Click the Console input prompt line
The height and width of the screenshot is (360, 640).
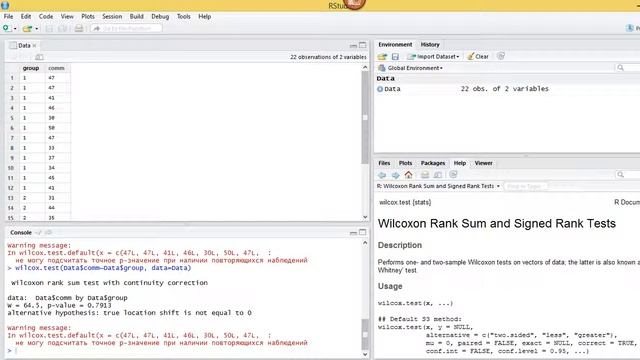tap(184, 351)
